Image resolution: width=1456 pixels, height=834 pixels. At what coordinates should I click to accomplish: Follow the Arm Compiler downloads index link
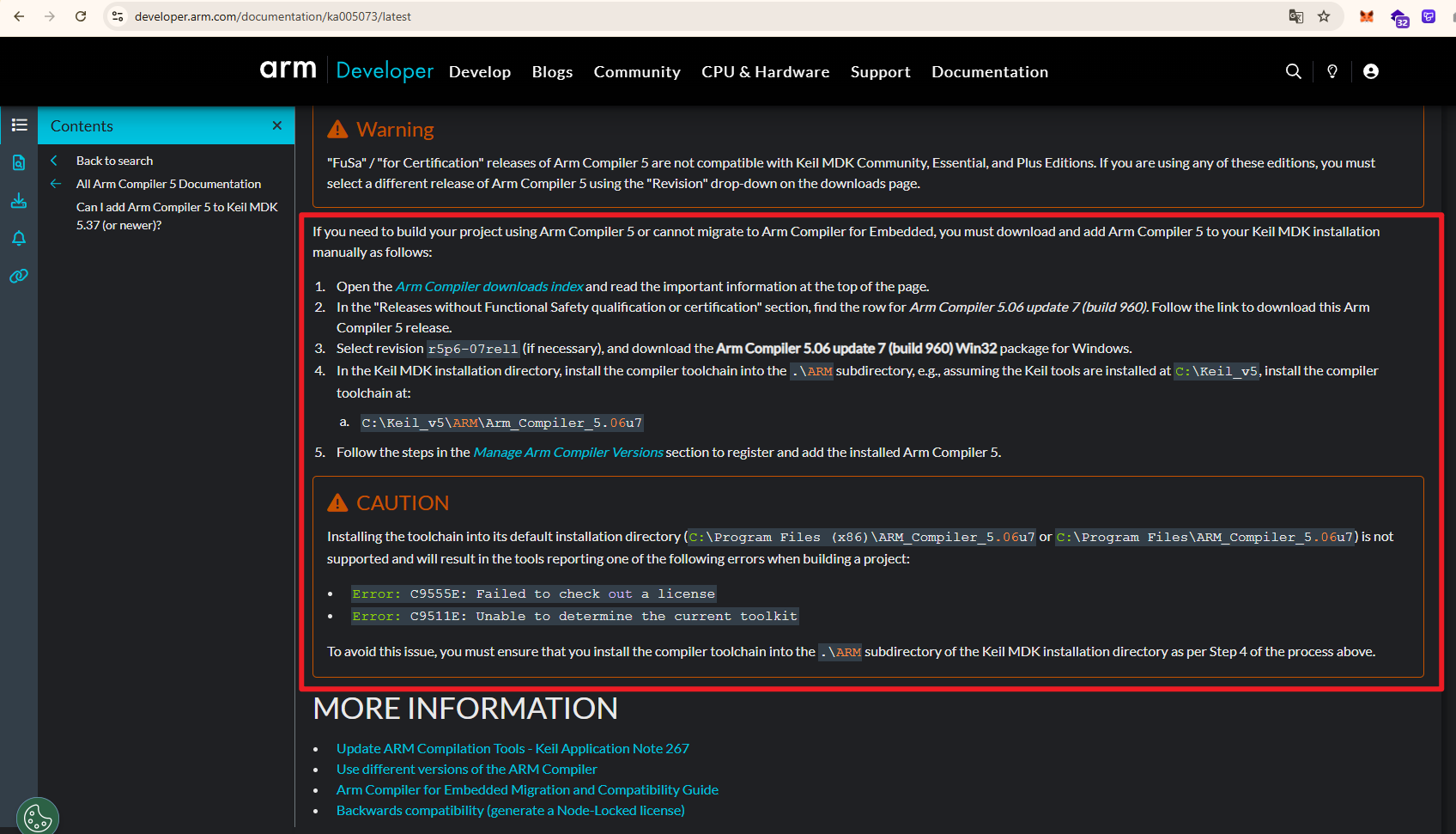click(489, 287)
